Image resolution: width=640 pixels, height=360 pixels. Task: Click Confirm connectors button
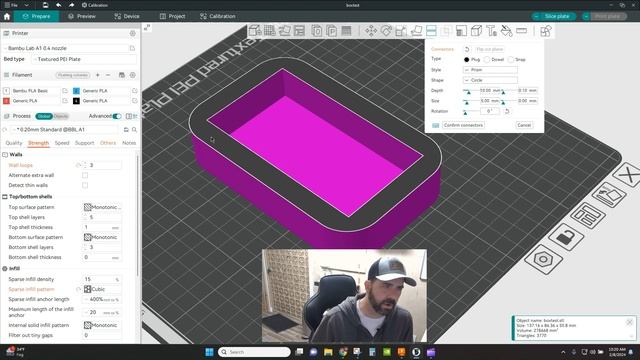[x=463, y=125]
